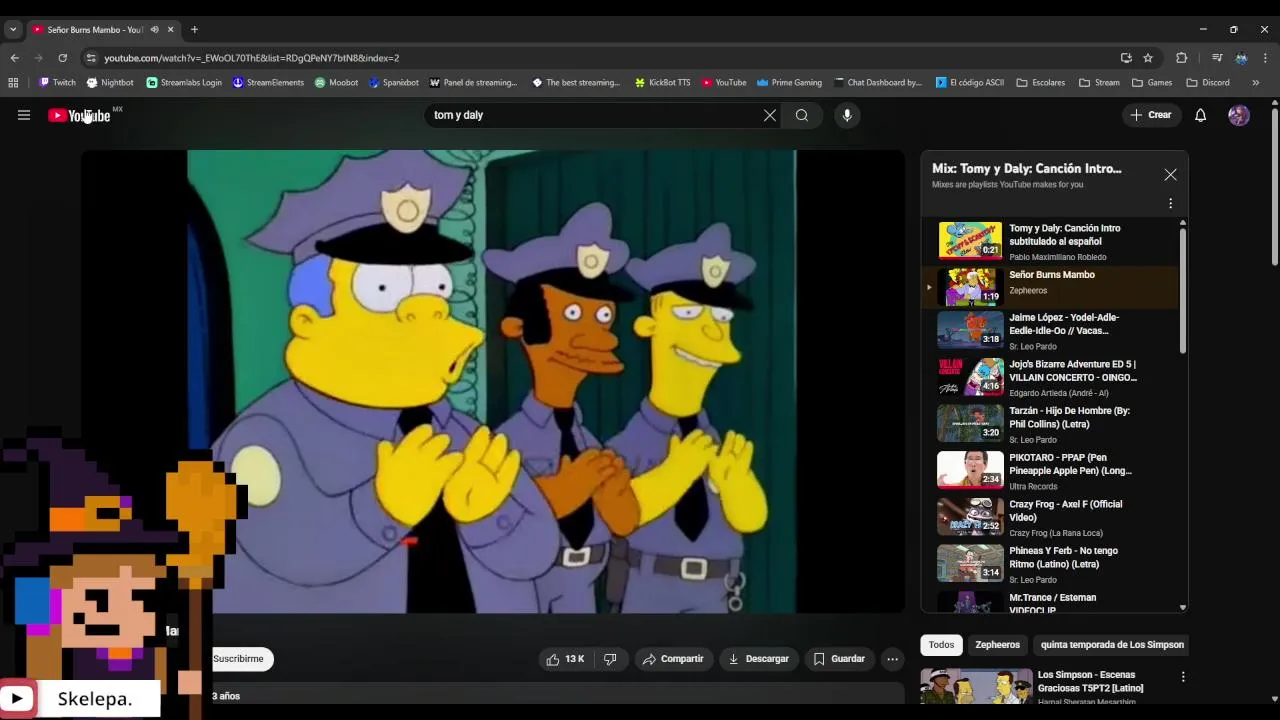
Task: Click the browser address bar
Action: 600,58
